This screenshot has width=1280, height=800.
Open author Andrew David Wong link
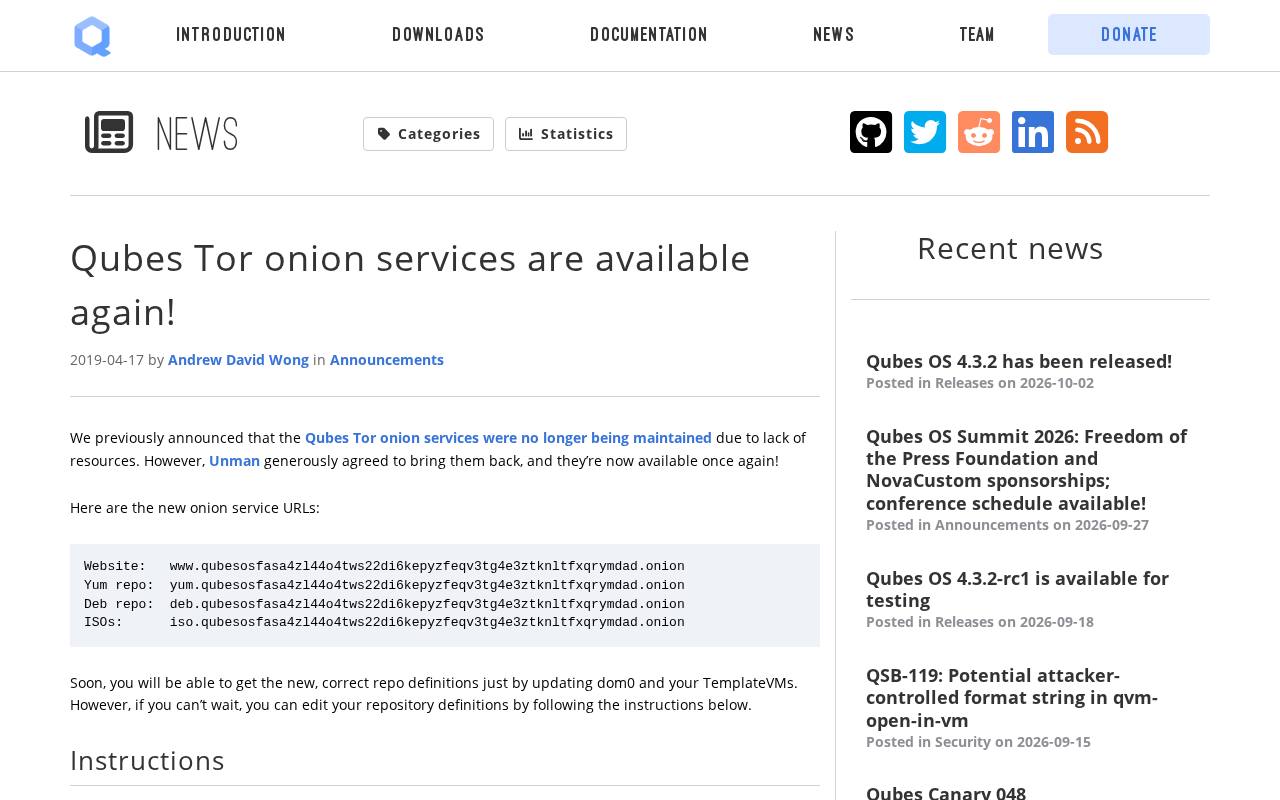click(x=238, y=360)
